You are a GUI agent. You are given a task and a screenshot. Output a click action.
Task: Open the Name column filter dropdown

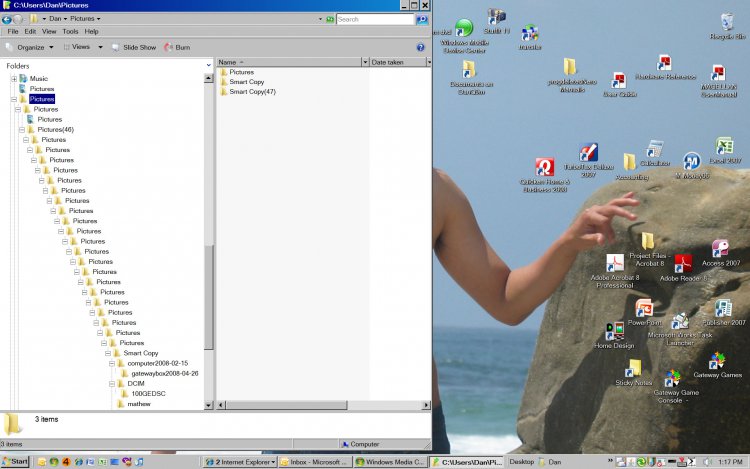pos(365,62)
